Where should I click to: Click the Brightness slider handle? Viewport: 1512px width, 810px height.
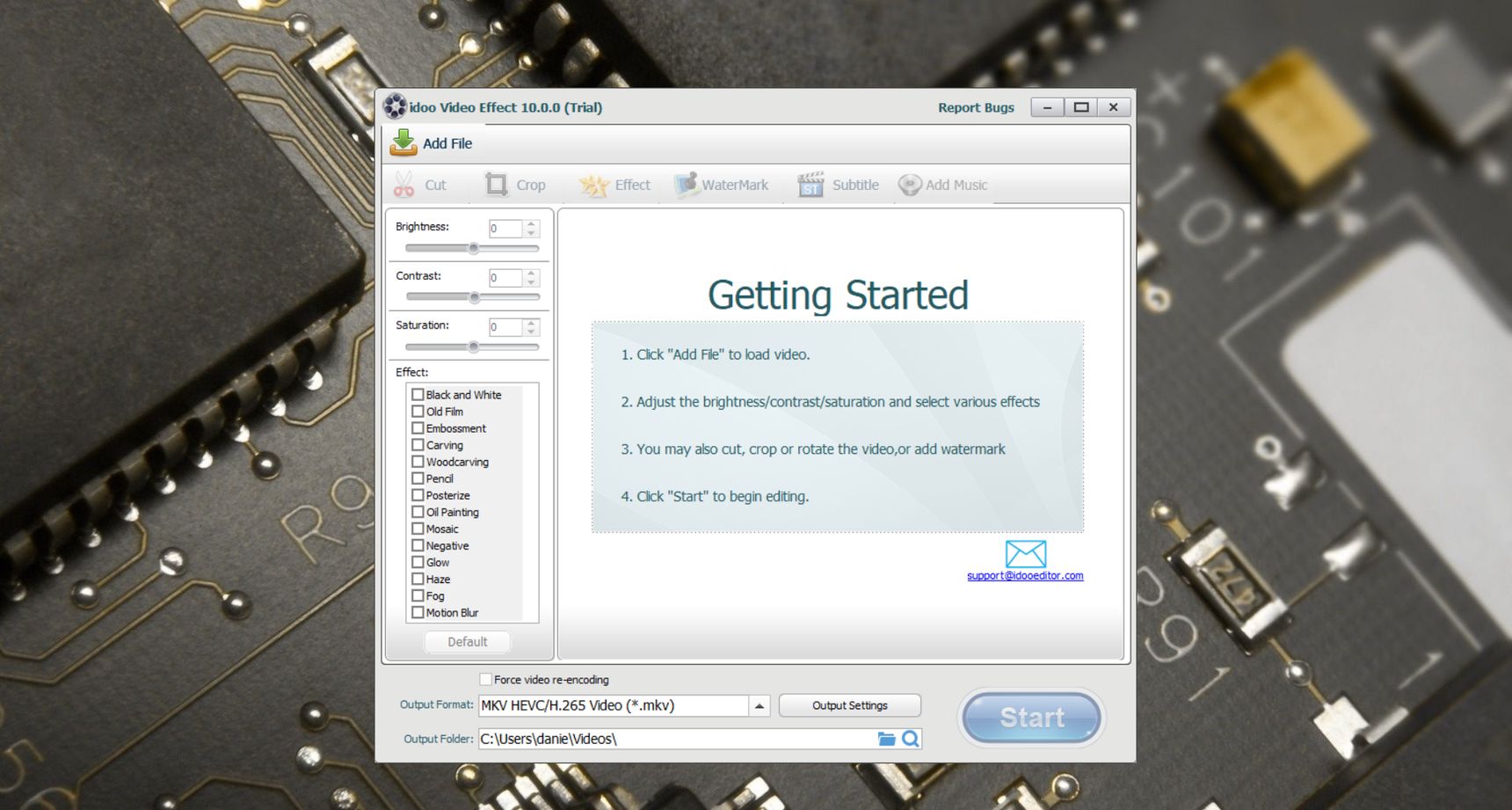click(474, 249)
